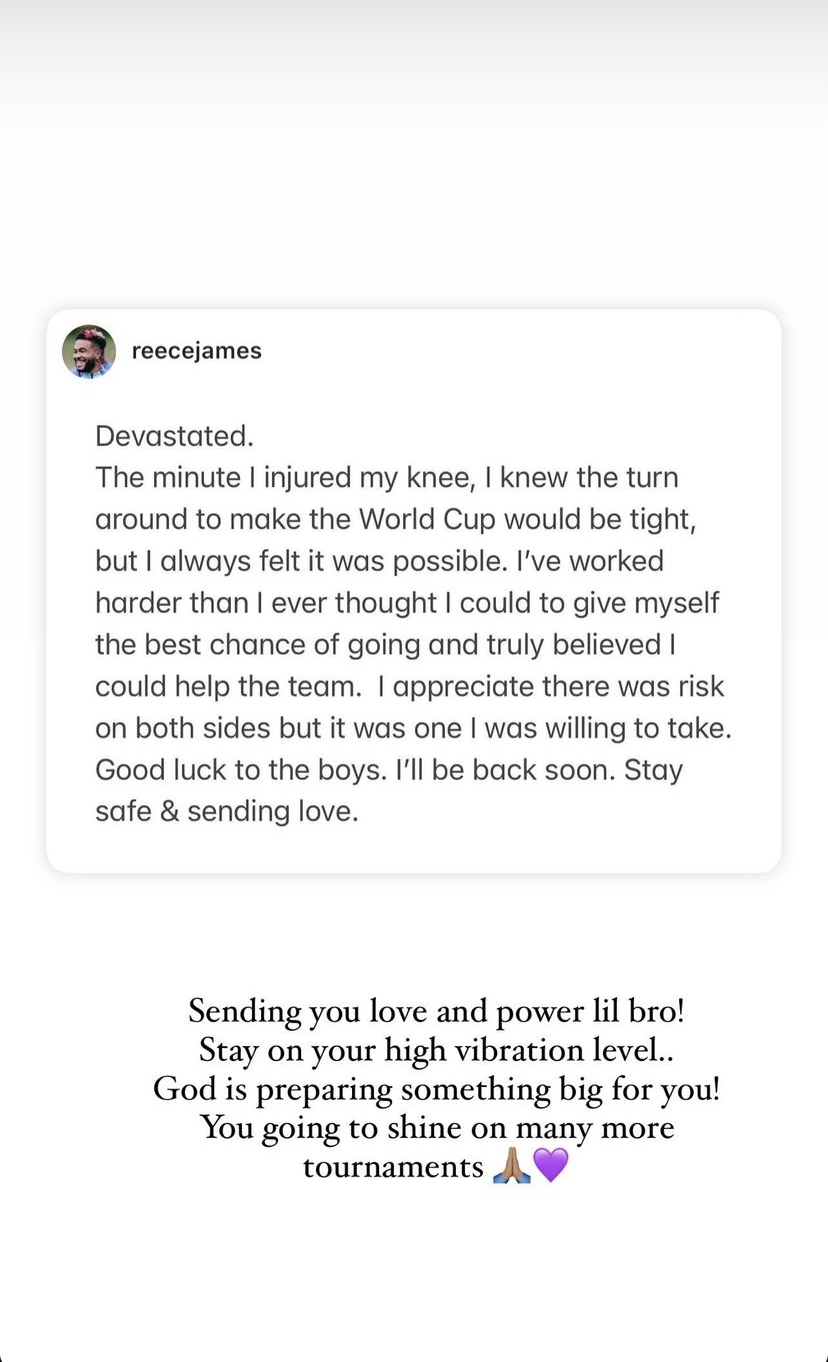Tap the line 'but I always felt it was possible'
Screen dimensions: 828x1362
[x=379, y=561]
